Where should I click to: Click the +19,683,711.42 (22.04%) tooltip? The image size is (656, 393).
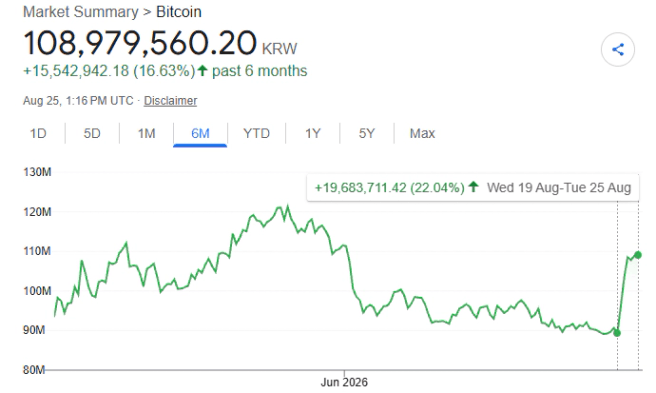[390, 188]
